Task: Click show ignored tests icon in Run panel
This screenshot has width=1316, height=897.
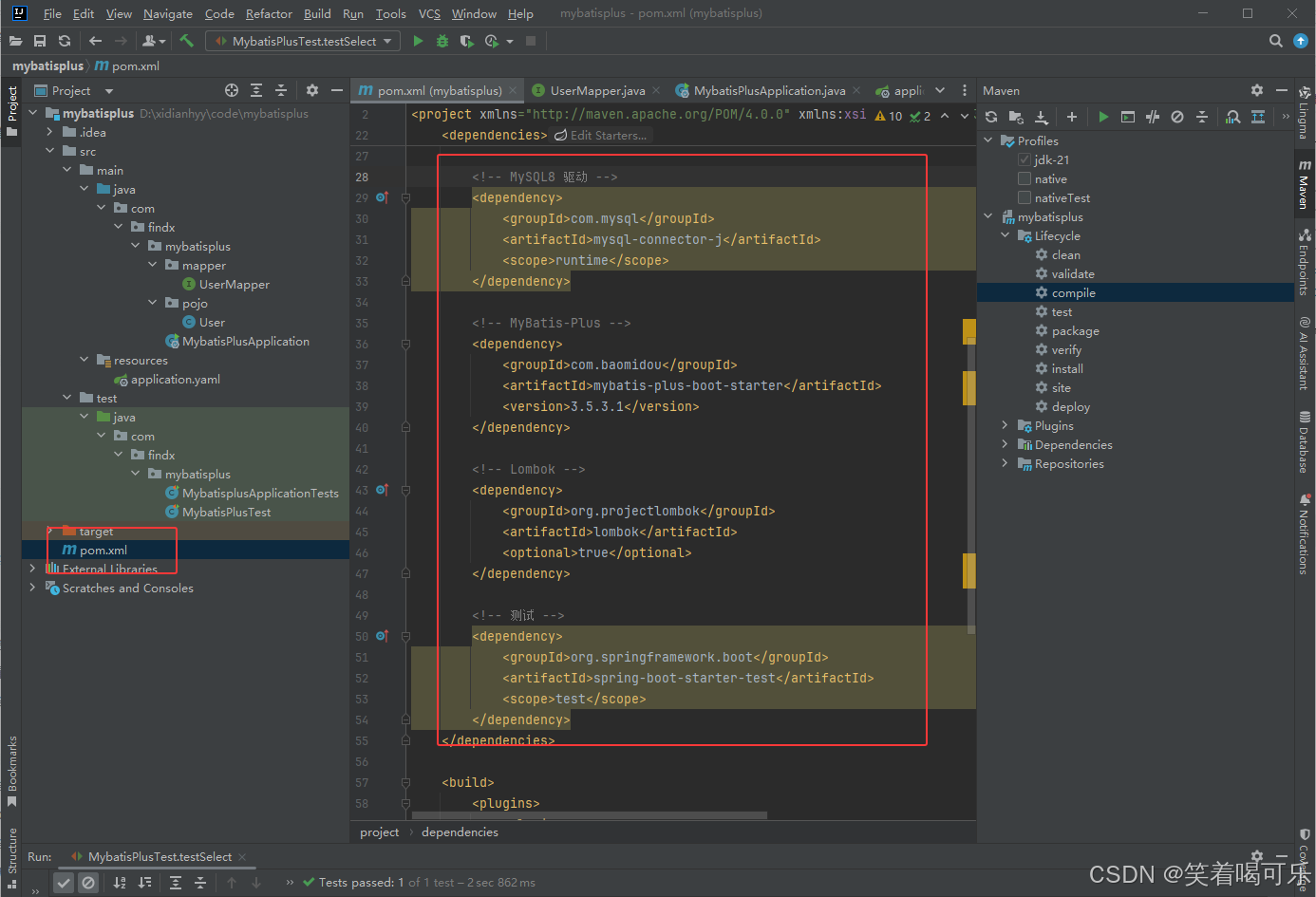Action: [x=88, y=883]
